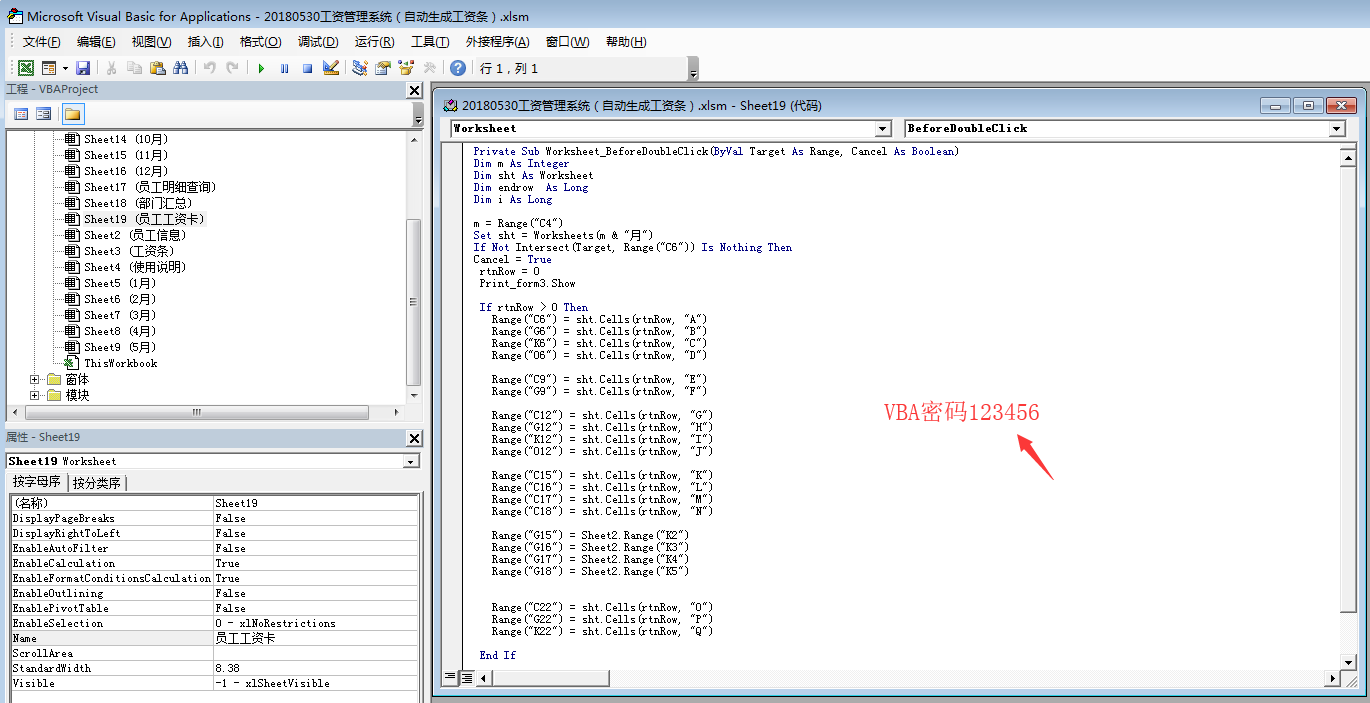Click the View Code icon in Project panel
The width and height of the screenshot is (1370, 703).
[21, 114]
